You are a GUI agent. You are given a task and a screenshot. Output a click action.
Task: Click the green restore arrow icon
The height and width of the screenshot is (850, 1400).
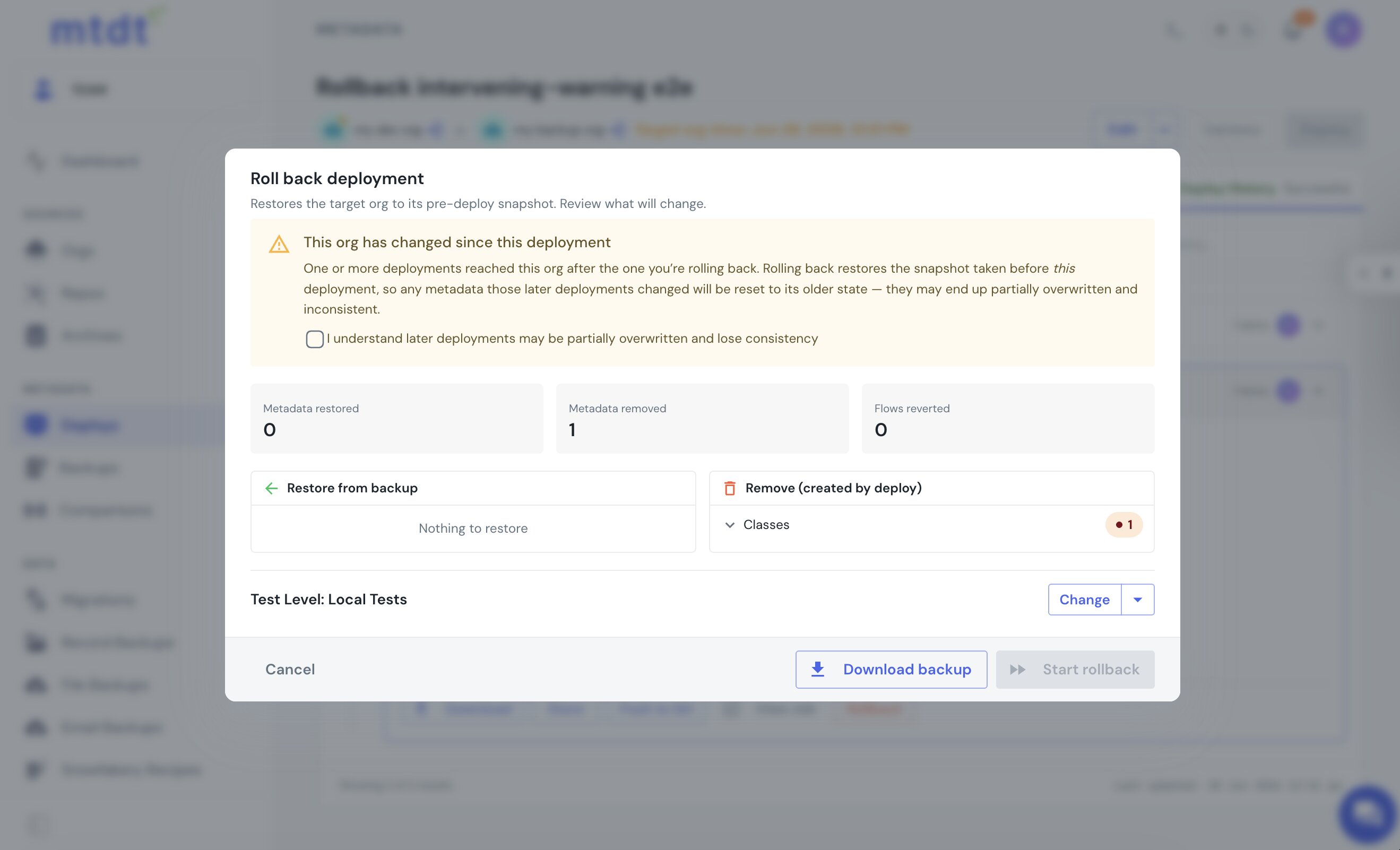pos(272,488)
